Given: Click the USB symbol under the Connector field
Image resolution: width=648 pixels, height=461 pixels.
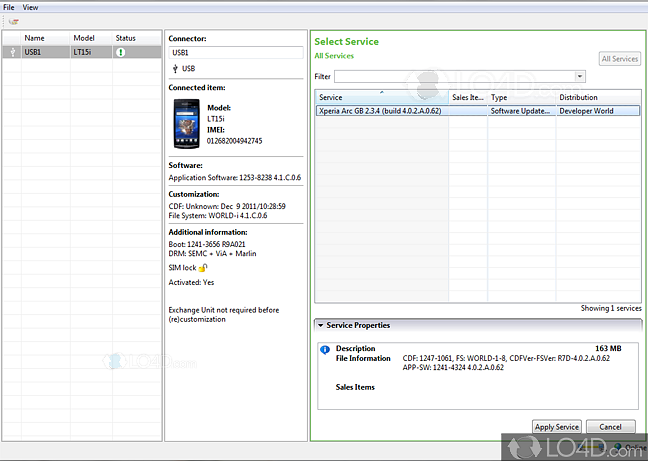Looking at the screenshot, I should tap(175, 68).
